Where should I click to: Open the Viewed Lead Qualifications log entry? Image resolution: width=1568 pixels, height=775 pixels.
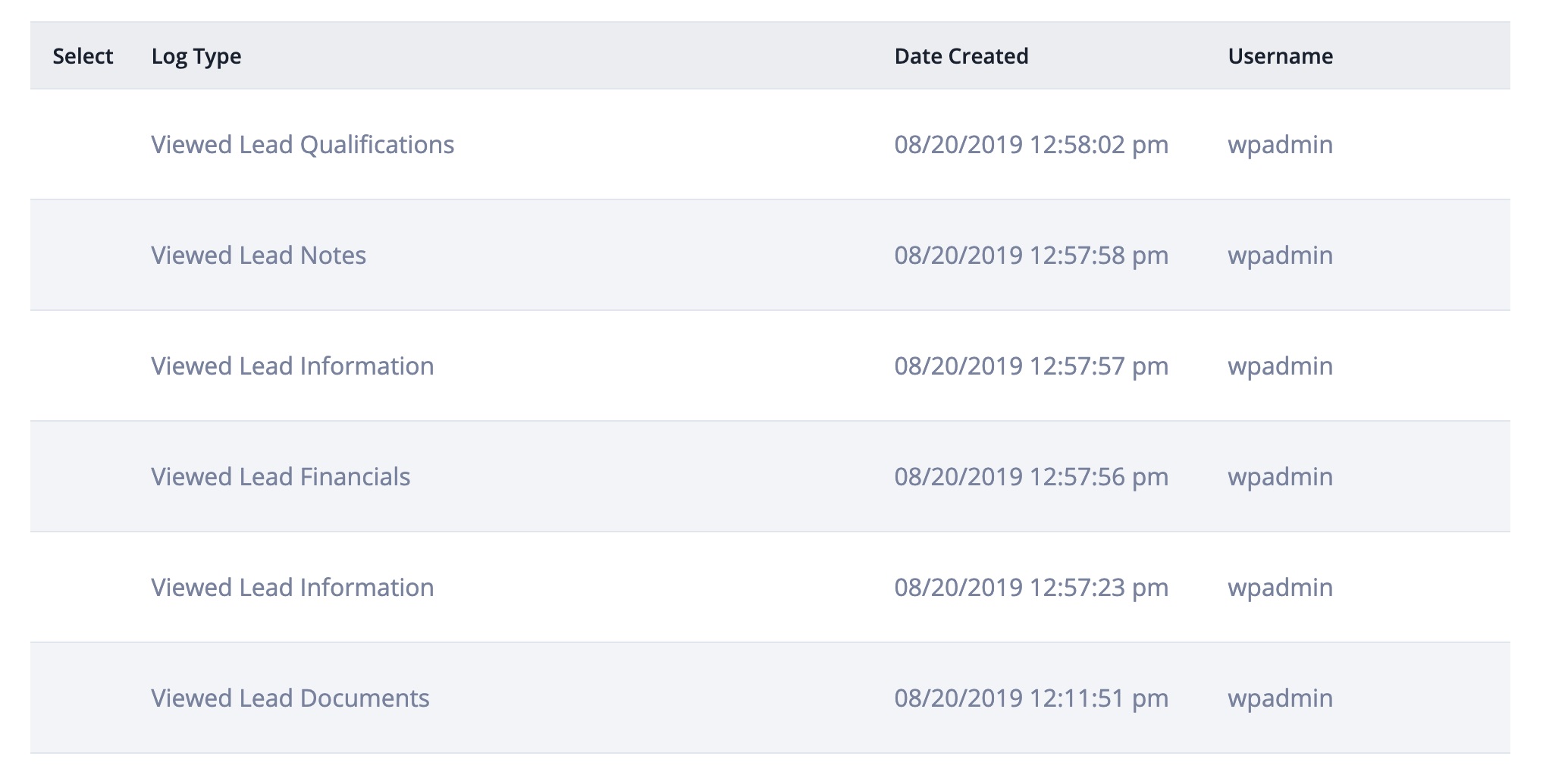[303, 144]
